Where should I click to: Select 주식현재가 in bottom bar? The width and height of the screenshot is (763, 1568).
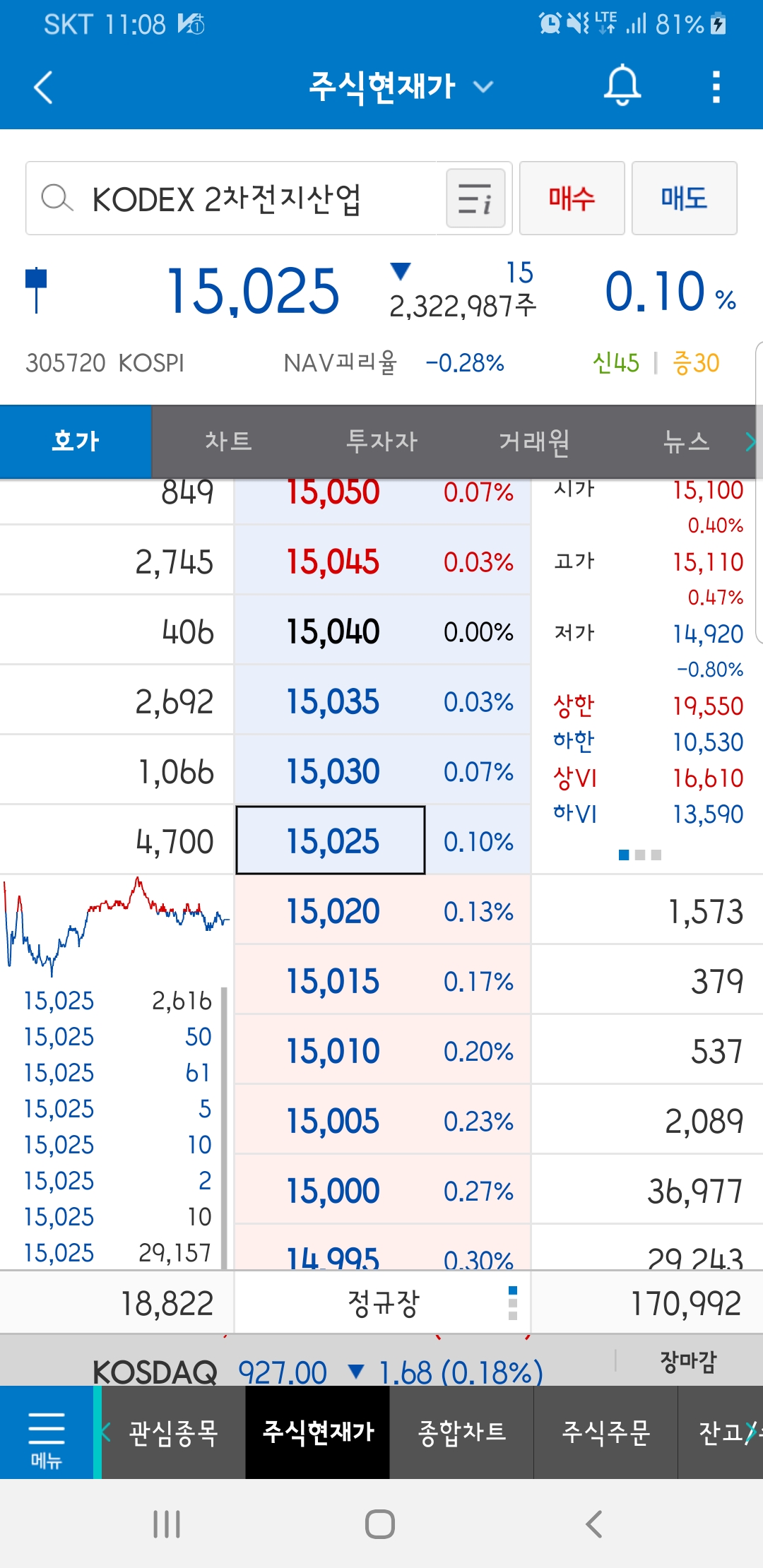(x=318, y=1432)
